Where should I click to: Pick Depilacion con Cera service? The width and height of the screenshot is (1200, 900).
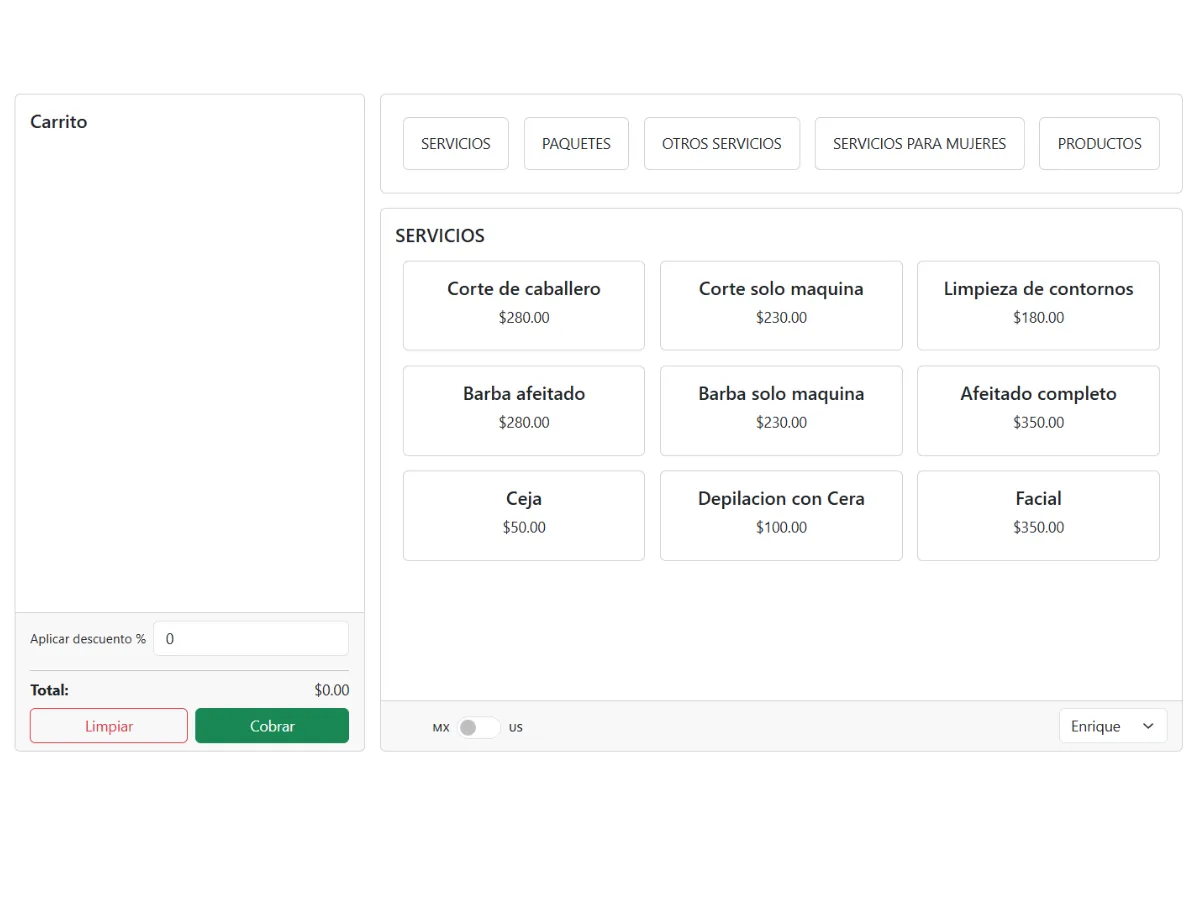[781, 515]
